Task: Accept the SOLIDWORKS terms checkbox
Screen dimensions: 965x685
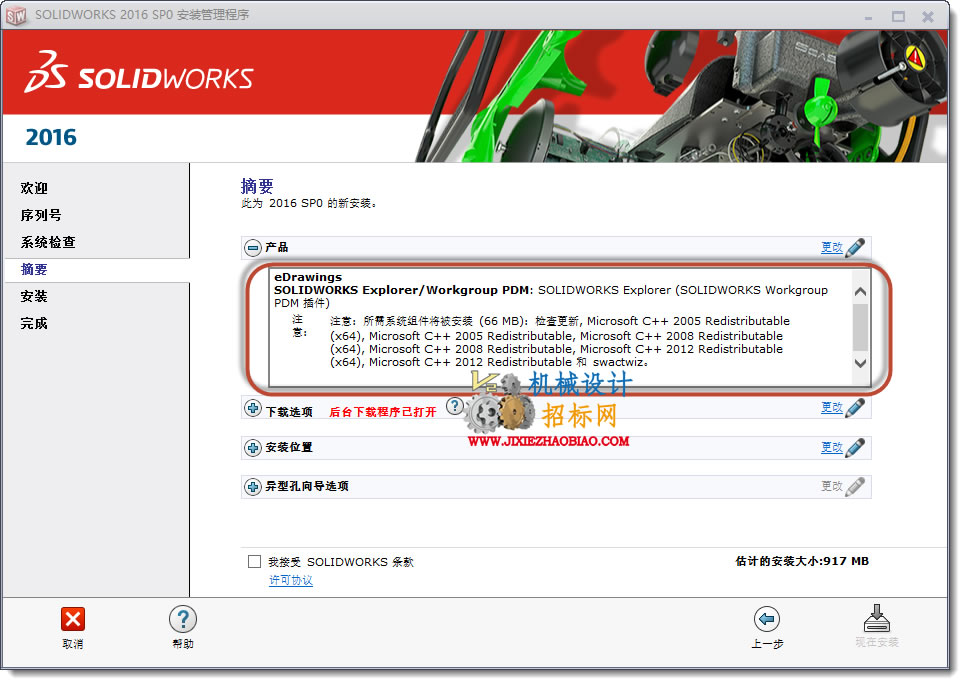Action: pyautogui.click(x=254, y=561)
